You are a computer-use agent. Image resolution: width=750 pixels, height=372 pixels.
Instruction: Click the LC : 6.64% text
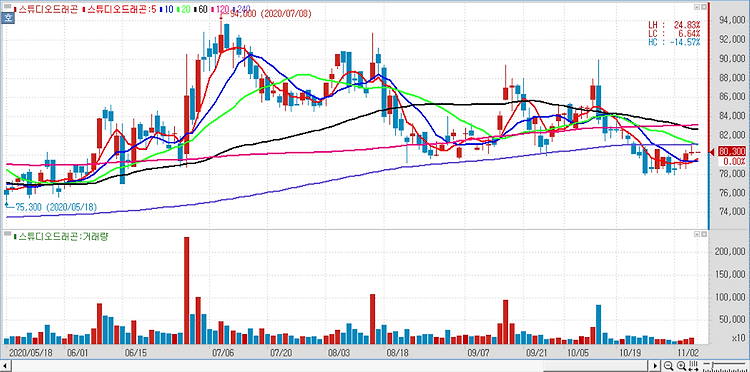(674, 33)
